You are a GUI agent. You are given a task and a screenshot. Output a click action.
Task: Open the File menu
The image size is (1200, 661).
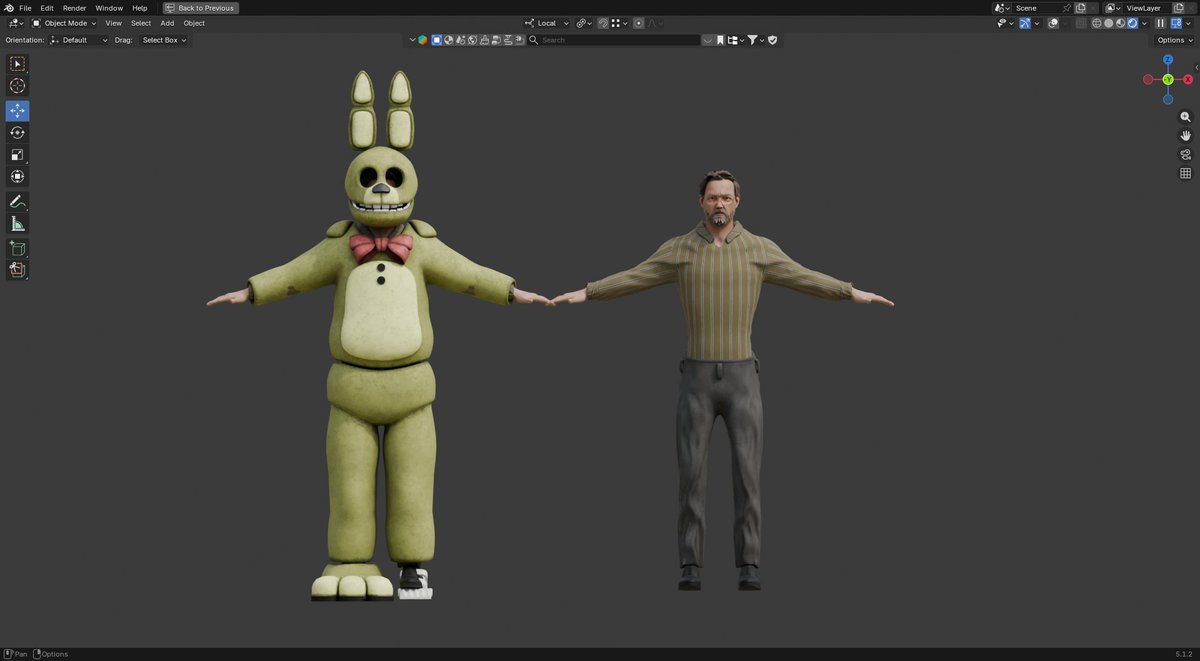pyautogui.click(x=25, y=8)
